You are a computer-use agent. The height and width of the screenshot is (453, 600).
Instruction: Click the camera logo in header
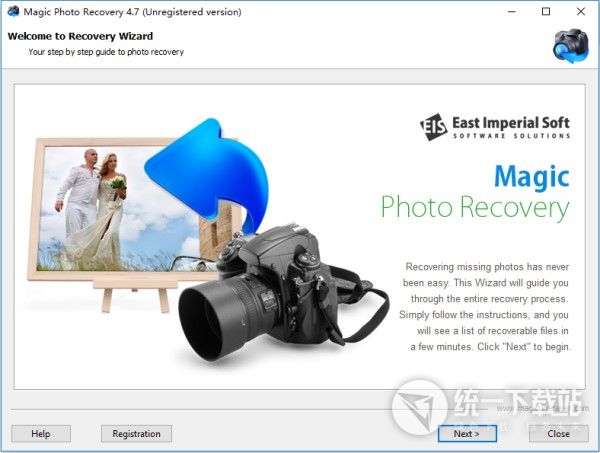(571, 46)
